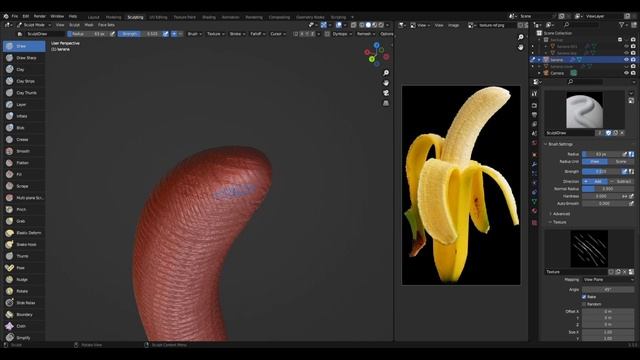Select the Thumb brush

coord(24,256)
